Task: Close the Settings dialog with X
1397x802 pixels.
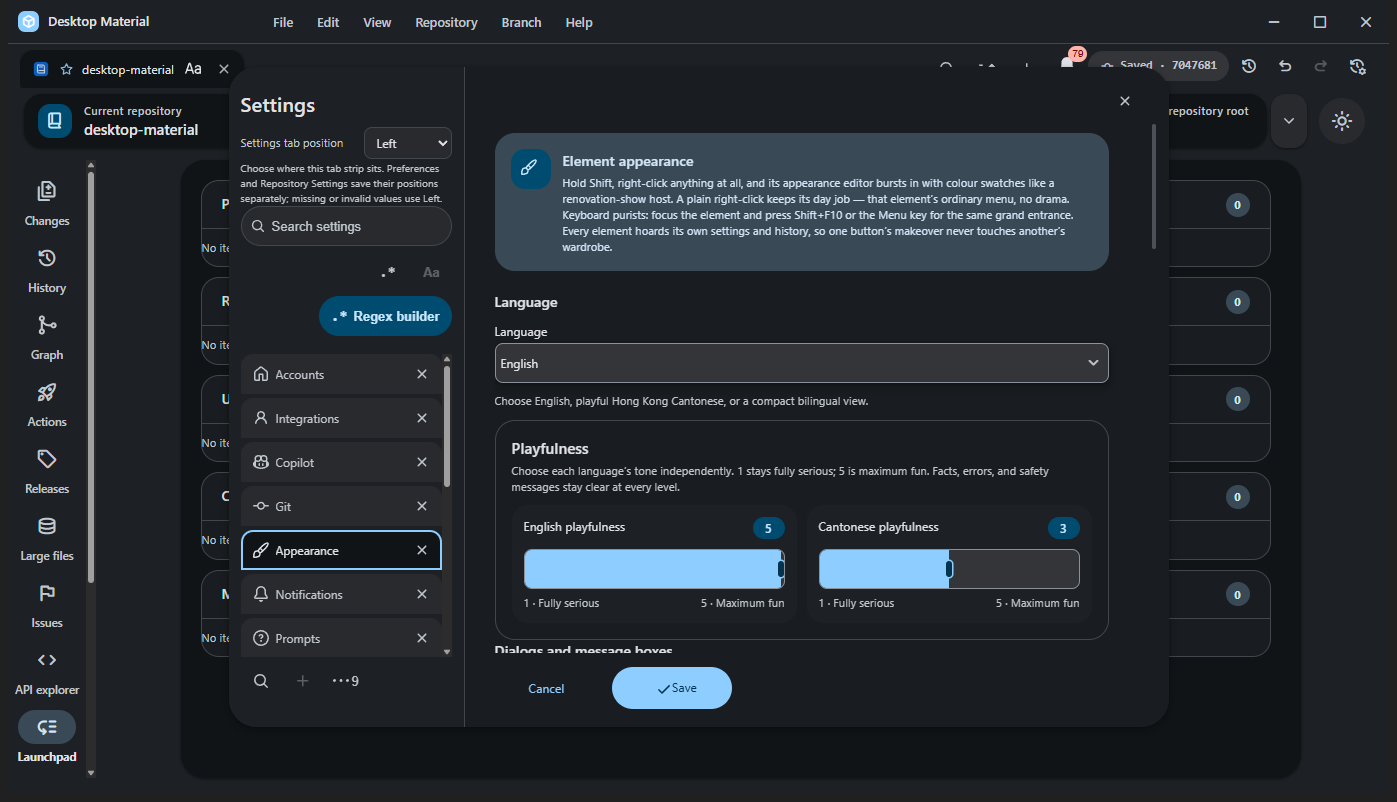Action: (x=1125, y=101)
